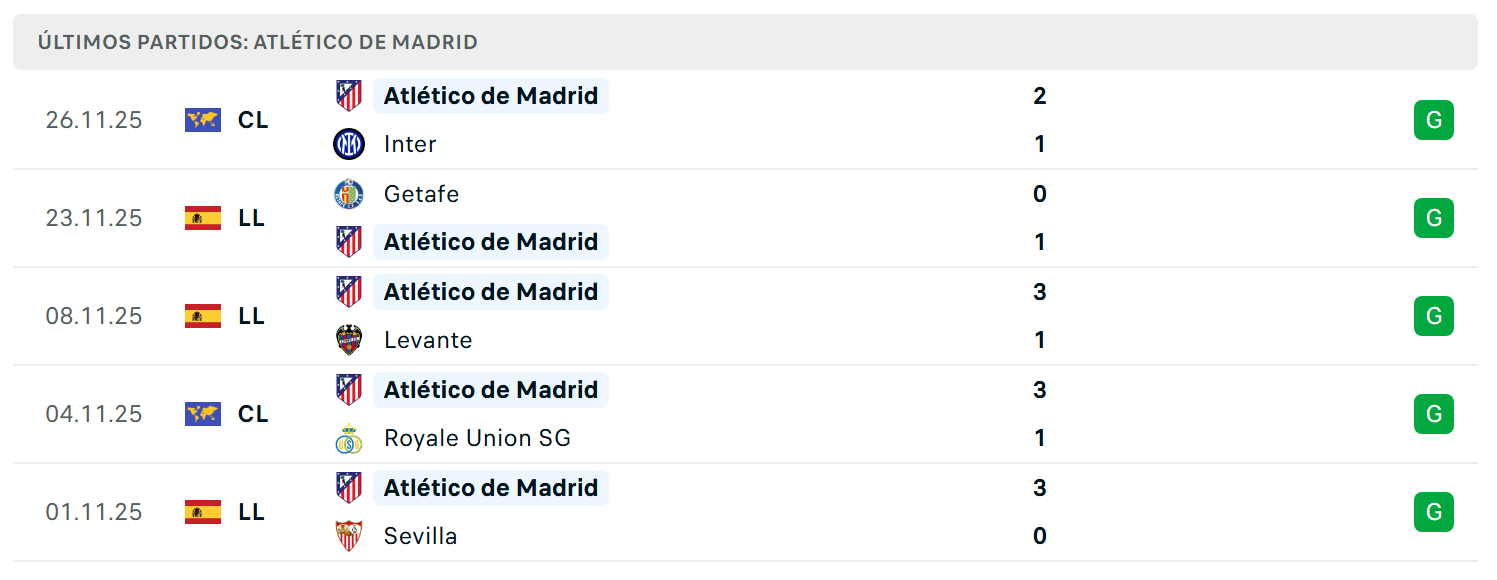
Task: Click Atlético crest in the Inter match
Action: tap(349, 96)
